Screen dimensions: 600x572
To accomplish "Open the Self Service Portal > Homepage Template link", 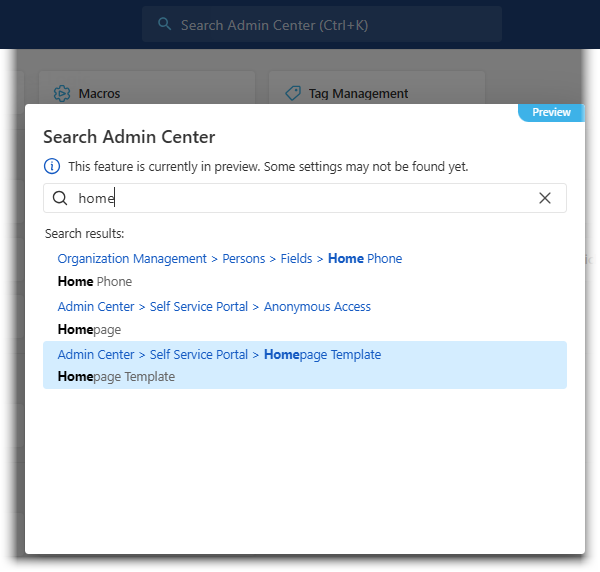I will click(x=219, y=354).
